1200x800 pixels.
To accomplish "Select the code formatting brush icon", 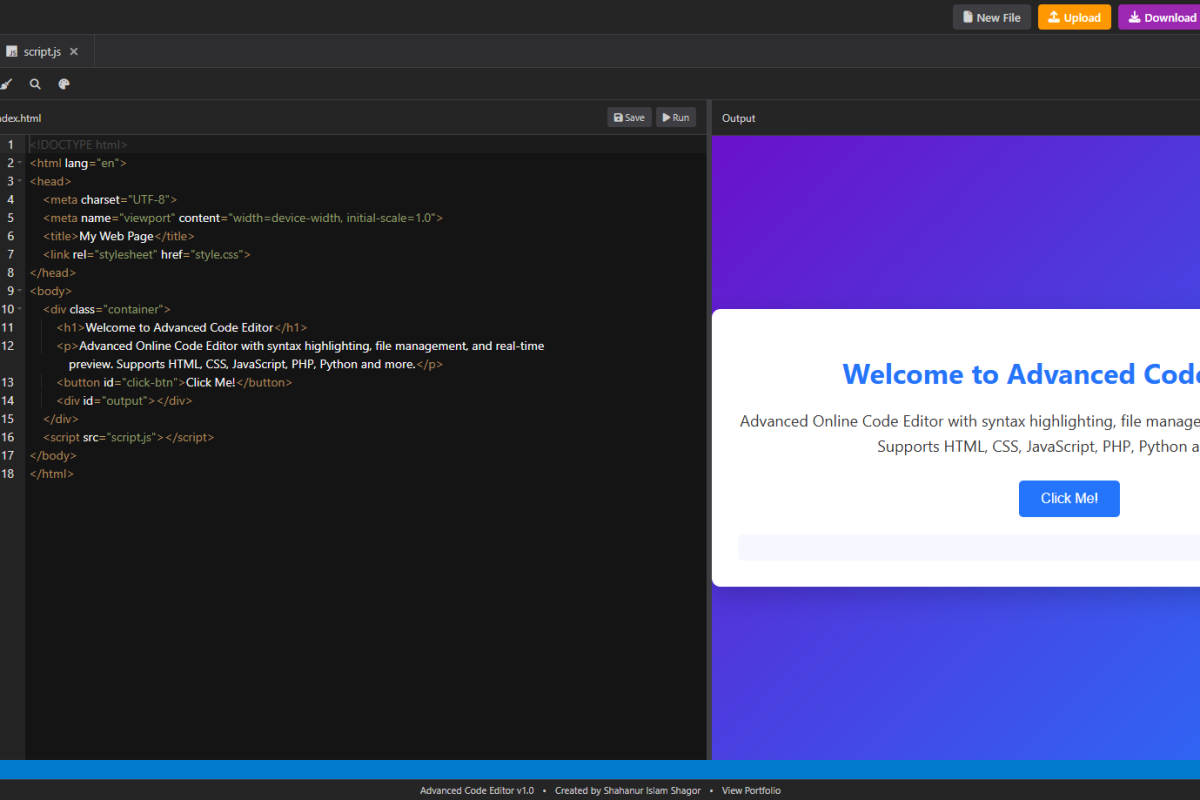I will pos(7,84).
